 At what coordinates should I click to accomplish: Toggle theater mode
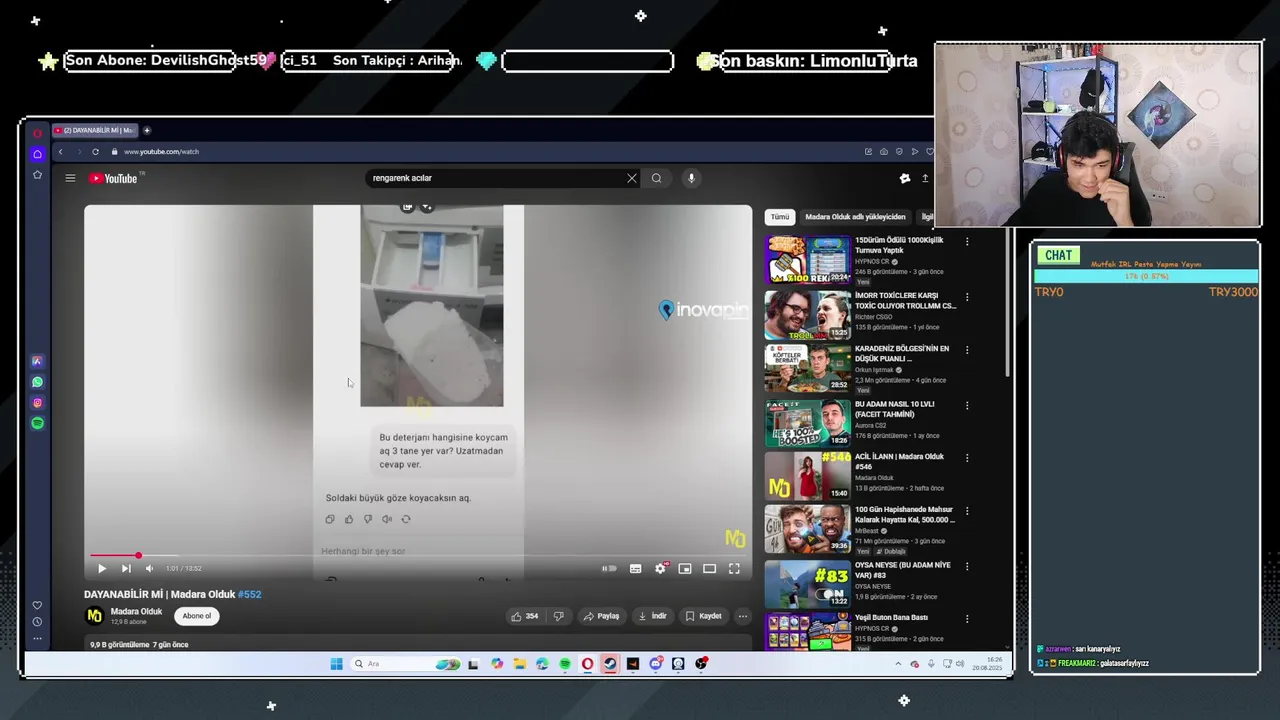pos(709,568)
